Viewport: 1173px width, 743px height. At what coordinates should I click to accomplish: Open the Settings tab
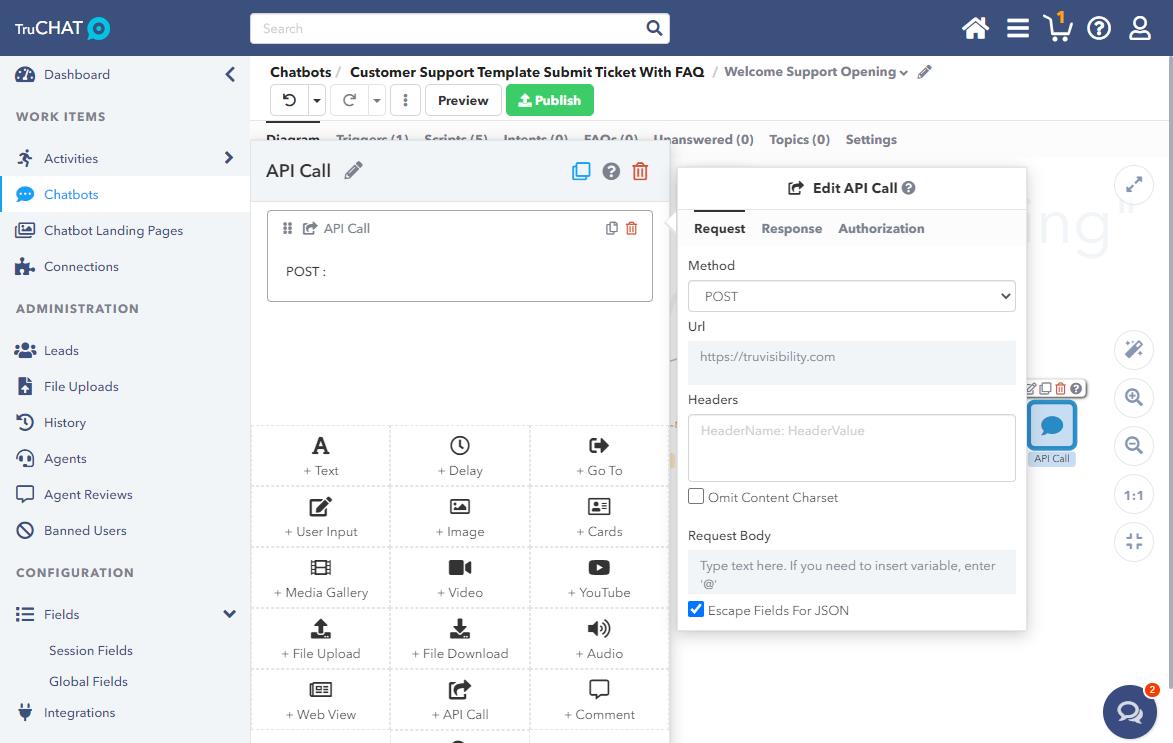[x=871, y=139]
